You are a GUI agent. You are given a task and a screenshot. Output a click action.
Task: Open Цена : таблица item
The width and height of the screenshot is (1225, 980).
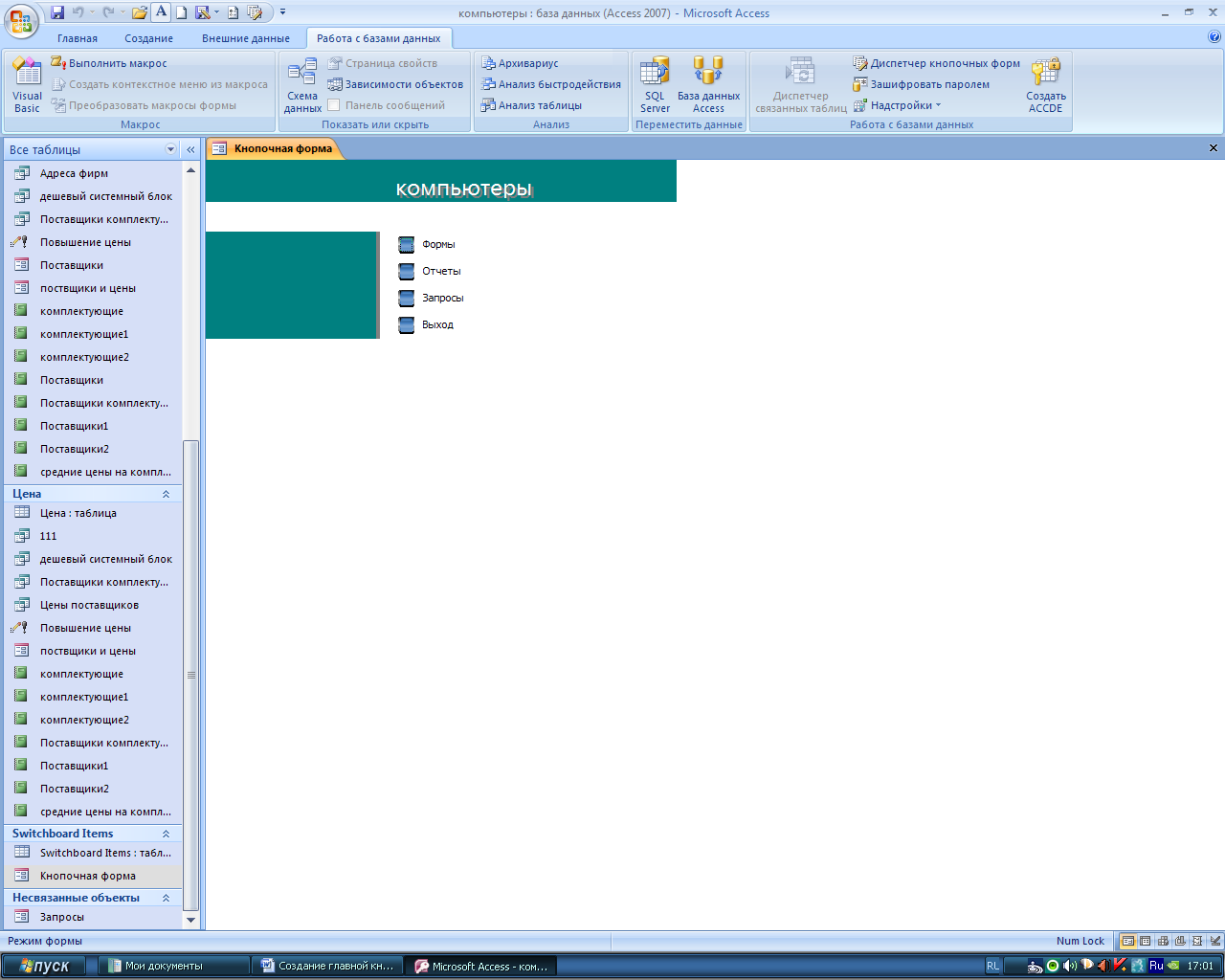click(93, 513)
